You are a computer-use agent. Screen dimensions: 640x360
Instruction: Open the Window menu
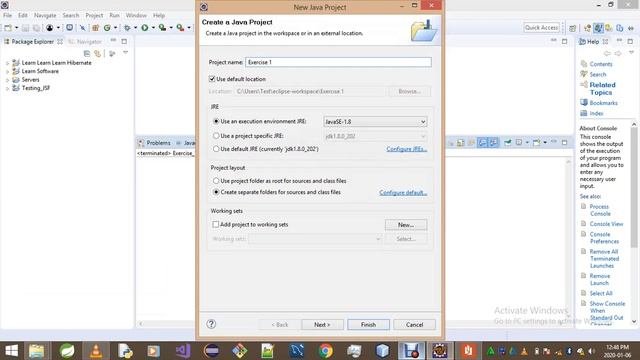pyautogui.click(x=136, y=16)
